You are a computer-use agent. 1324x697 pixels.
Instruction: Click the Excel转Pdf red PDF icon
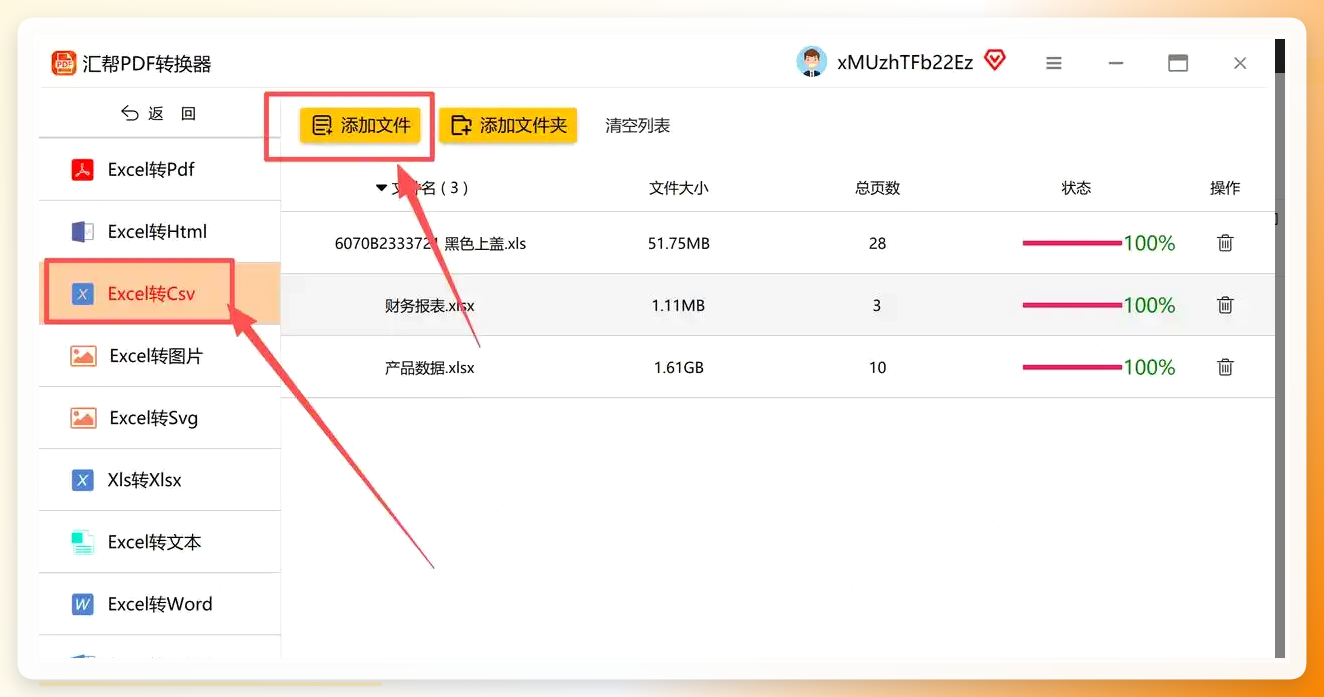click(83, 170)
